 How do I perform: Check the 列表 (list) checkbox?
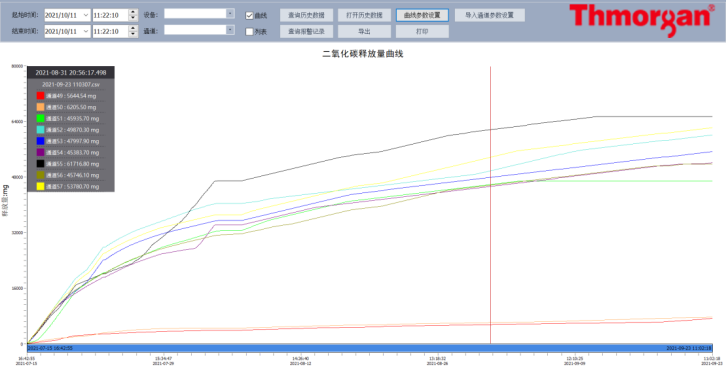249,32
